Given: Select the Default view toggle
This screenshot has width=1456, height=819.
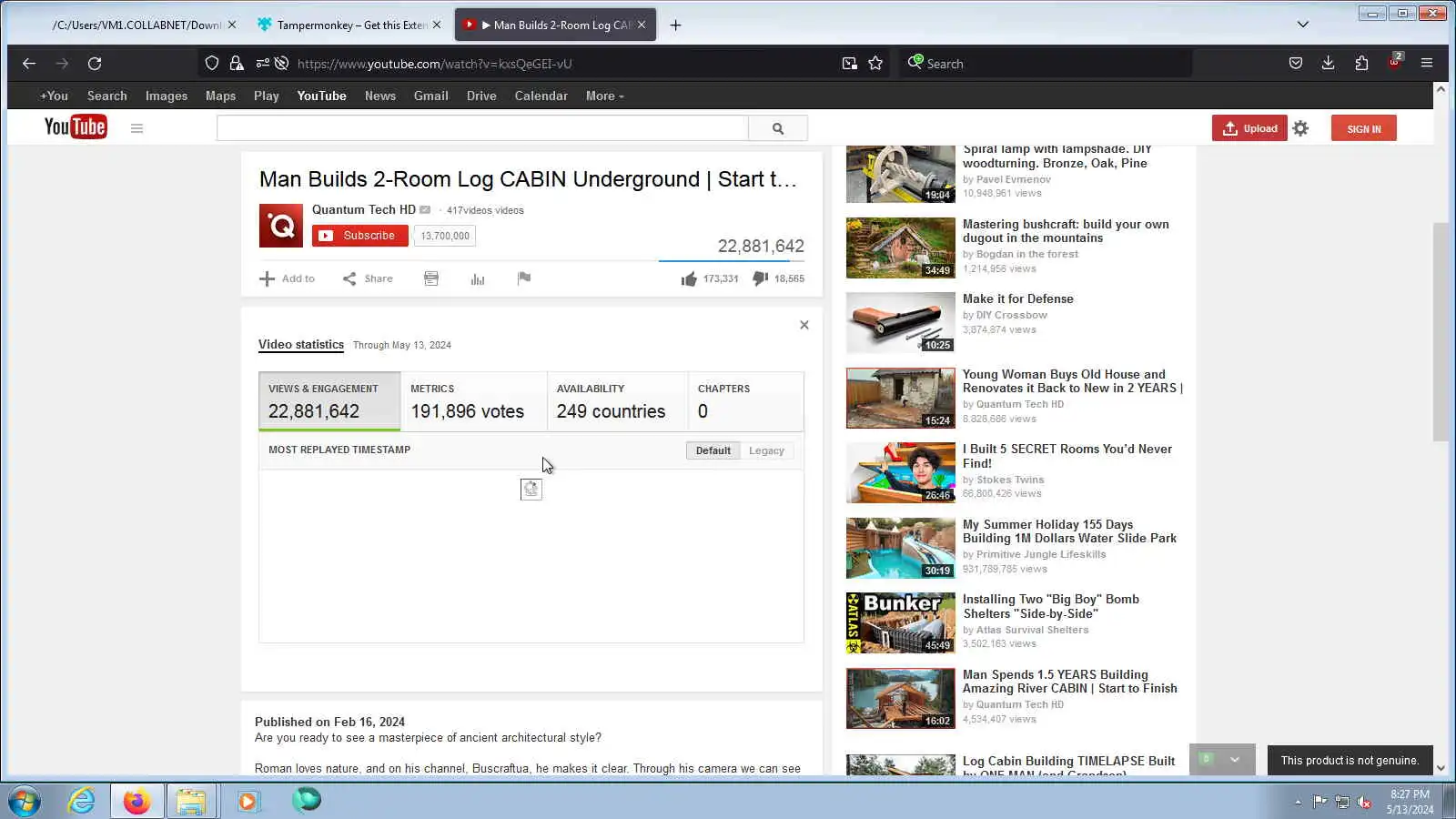Looking at the screenshot, I should 713,450.
